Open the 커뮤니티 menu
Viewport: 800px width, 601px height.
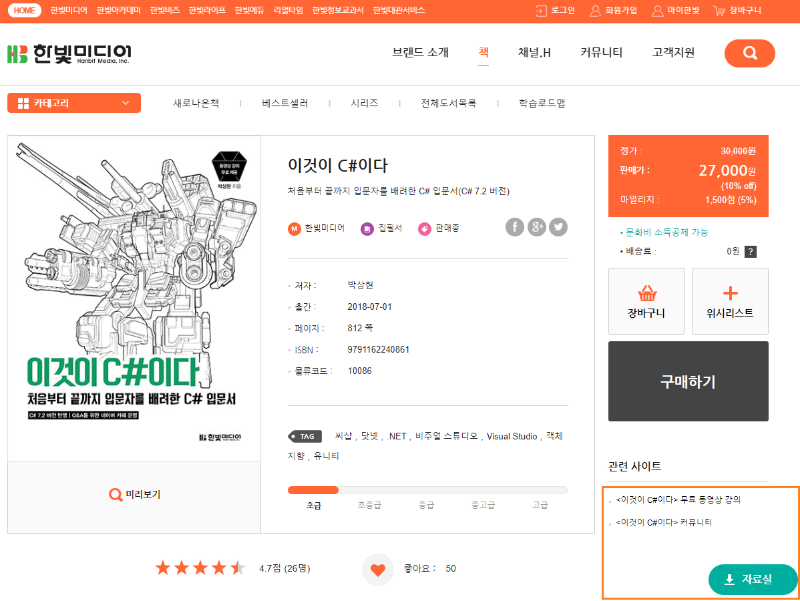pos(602,53)
